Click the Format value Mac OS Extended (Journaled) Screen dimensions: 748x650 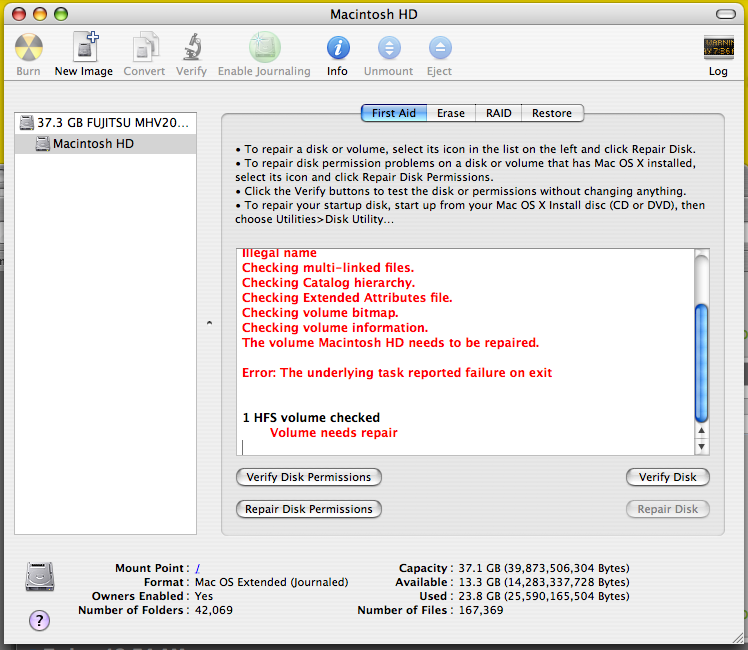click(x=271, y=582)
